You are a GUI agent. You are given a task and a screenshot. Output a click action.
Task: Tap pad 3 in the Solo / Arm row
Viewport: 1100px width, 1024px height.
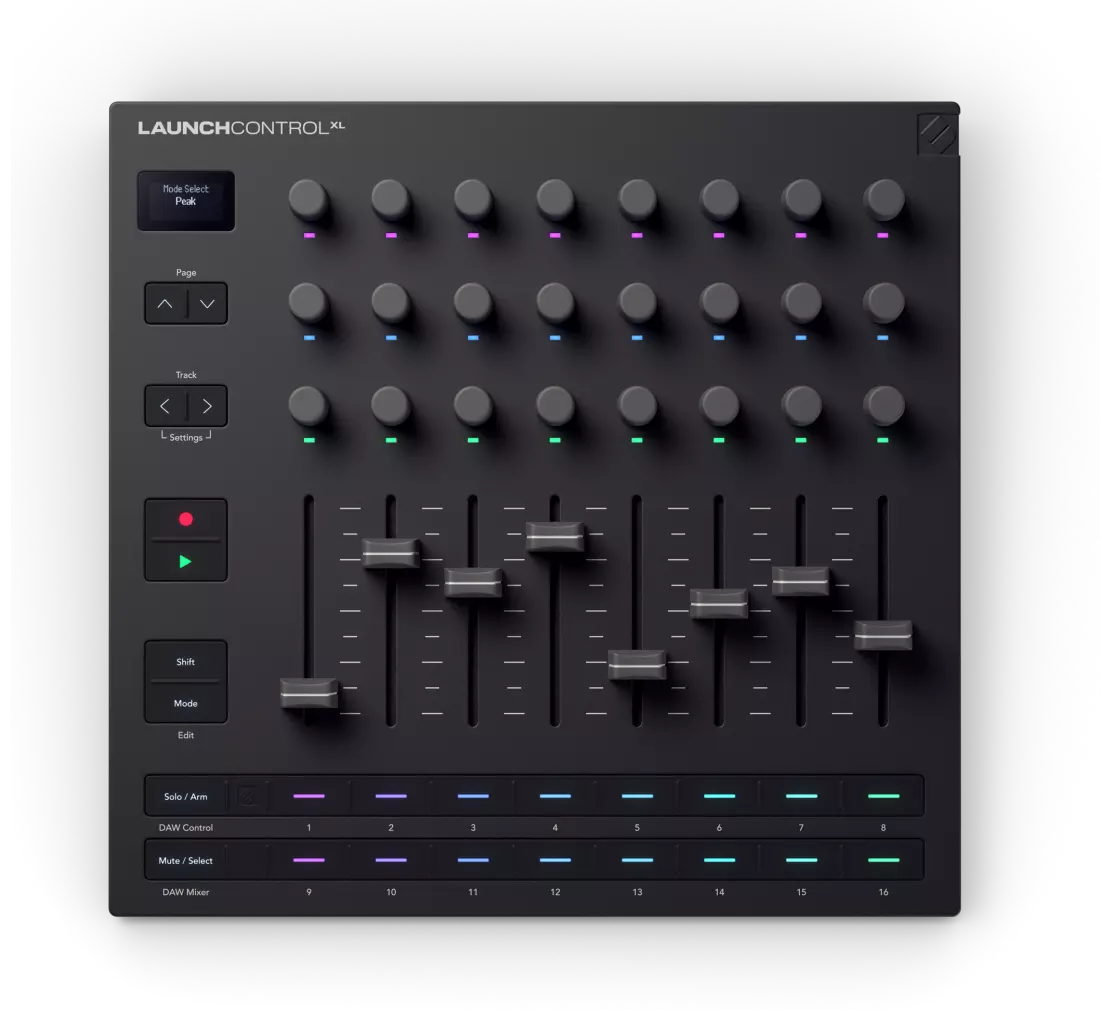[x=473, y=796]
